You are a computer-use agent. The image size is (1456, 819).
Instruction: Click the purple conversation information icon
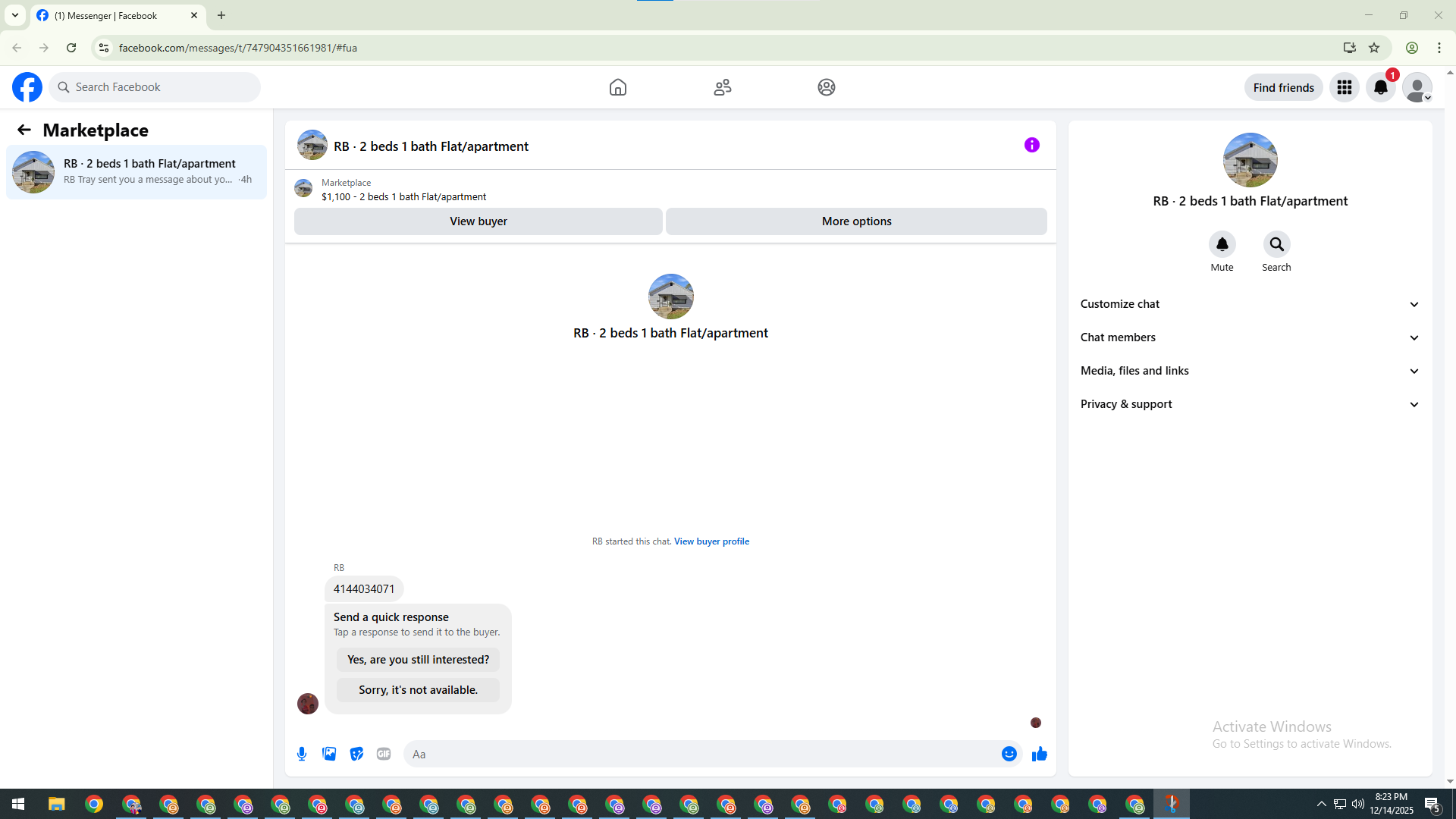pyautogui.click(x=1031, y=145)
